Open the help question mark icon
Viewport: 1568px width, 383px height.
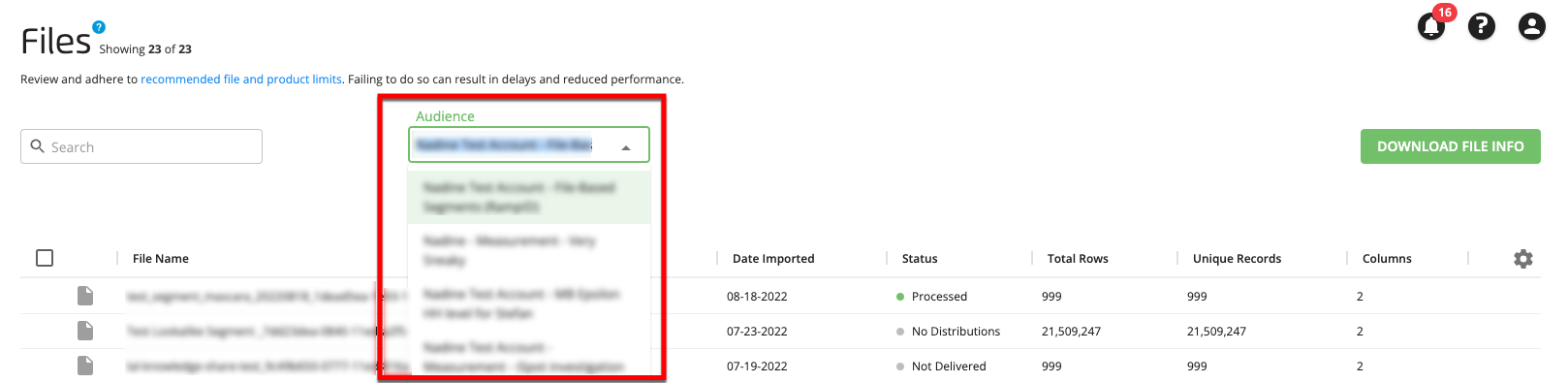[1482, 26]
